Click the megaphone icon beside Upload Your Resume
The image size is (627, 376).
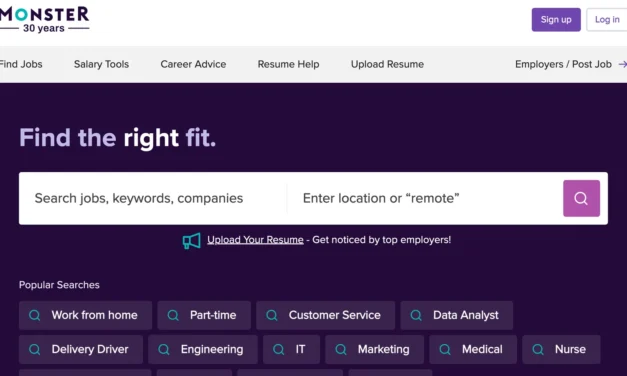(192, 240)
